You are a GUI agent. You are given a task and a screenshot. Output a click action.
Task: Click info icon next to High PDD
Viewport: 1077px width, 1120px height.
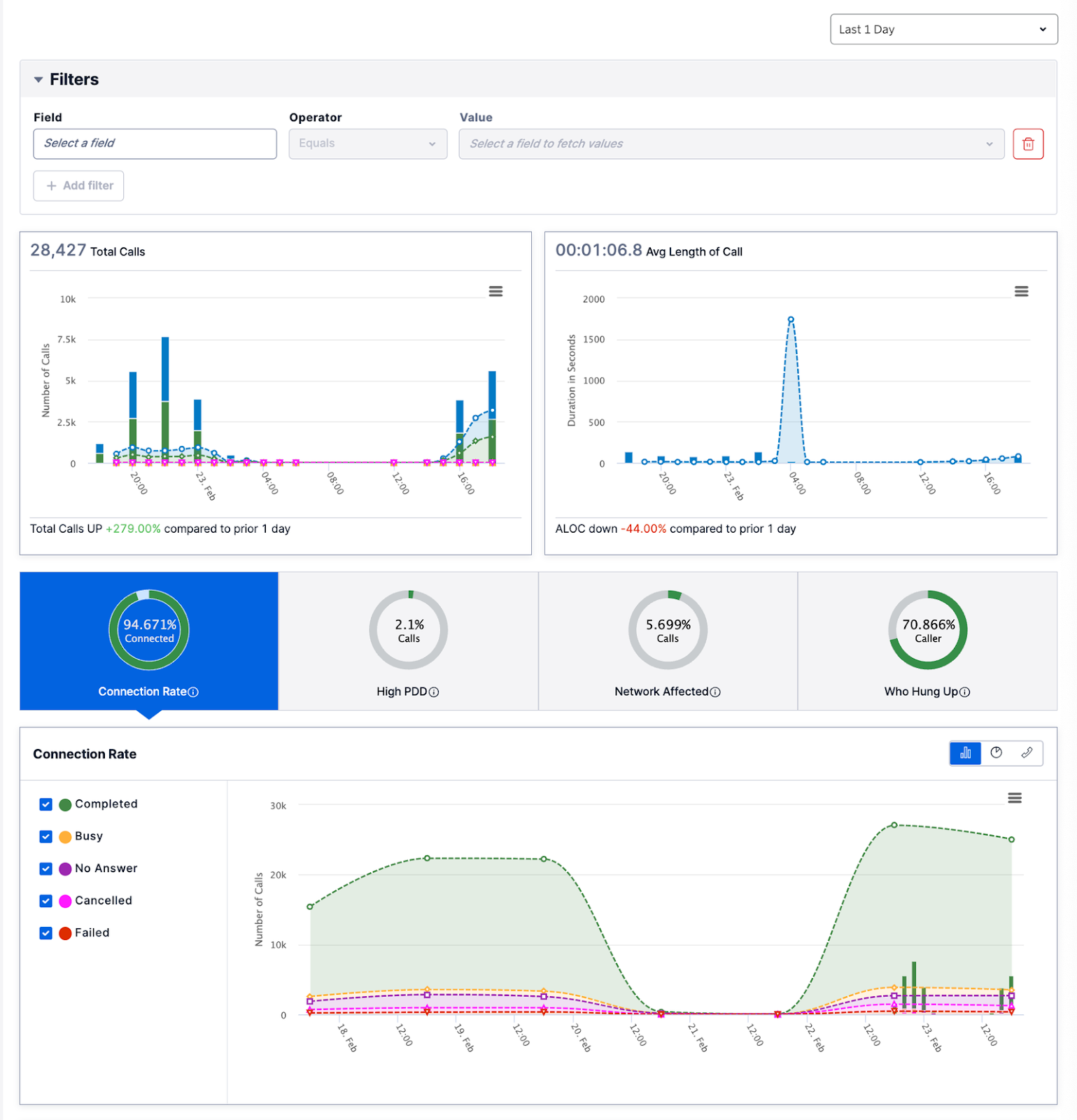(434, 692)
